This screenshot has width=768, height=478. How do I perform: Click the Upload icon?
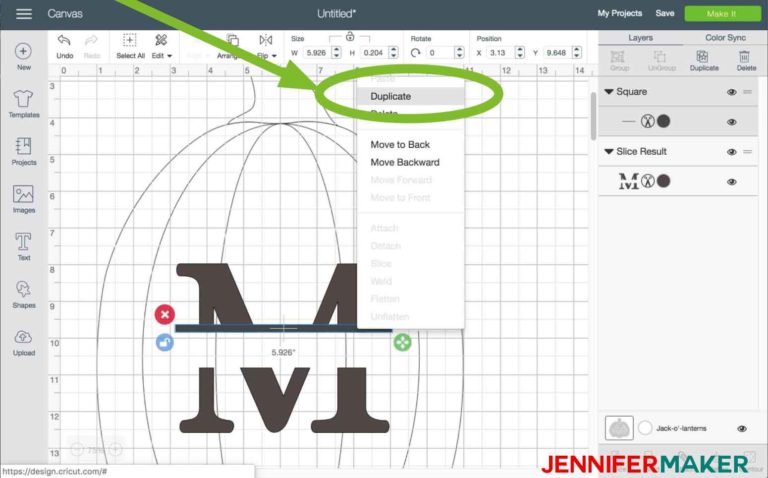pos(24,342)
